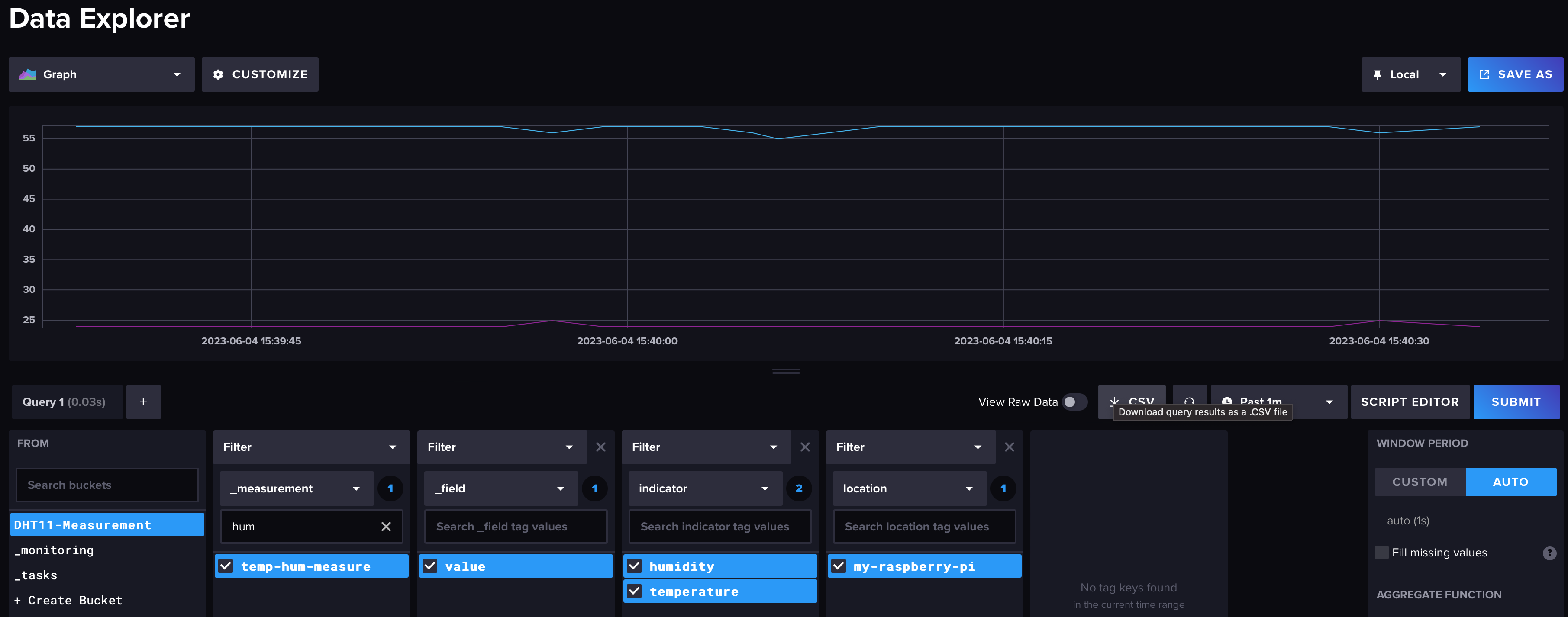This screenshot has width=1568, height=617.
Task: Open the _measurement key dropdown
Action: (x=296, y=488)
